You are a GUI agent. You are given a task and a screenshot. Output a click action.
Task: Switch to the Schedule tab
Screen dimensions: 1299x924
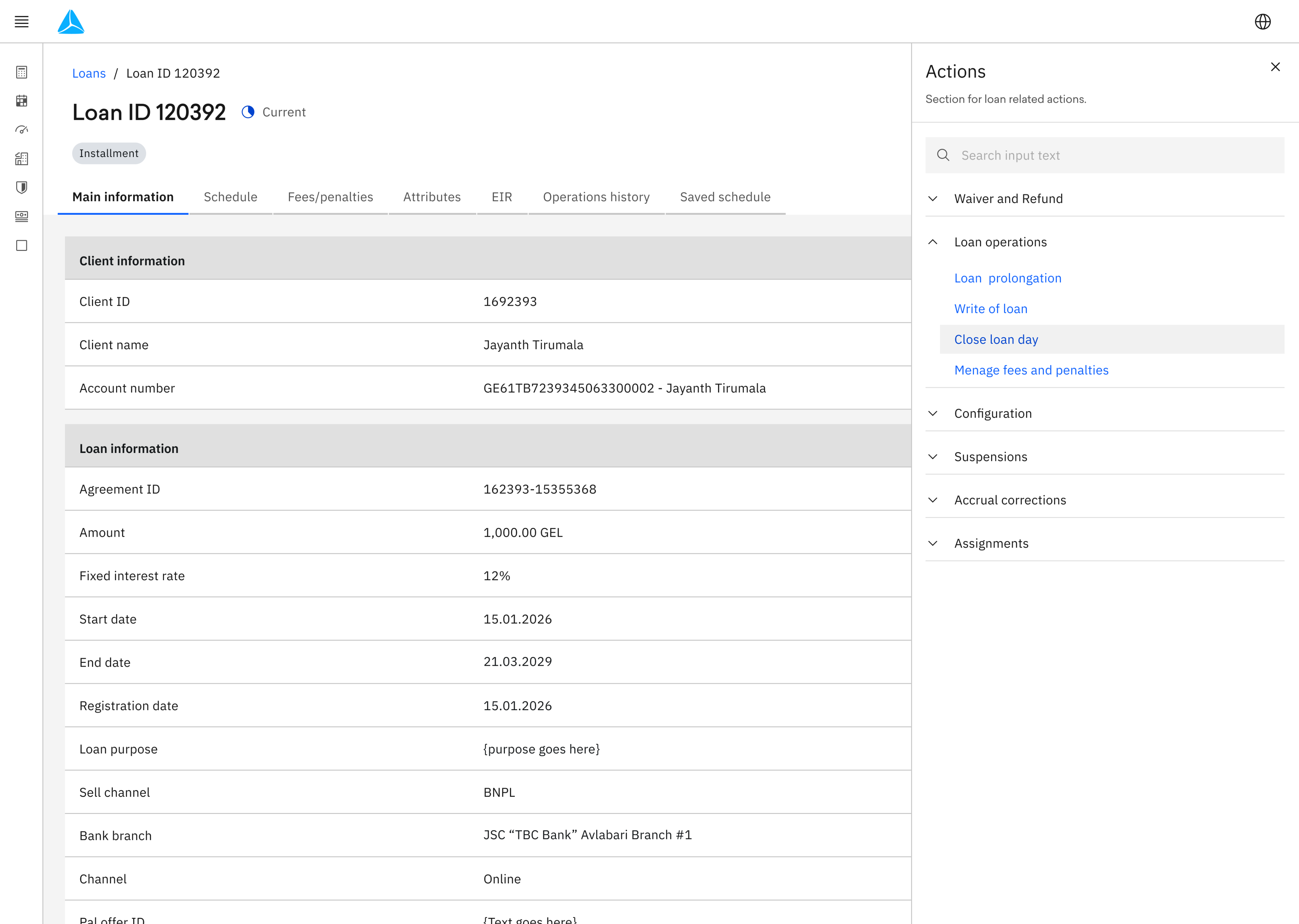click(x=230, y=197)
